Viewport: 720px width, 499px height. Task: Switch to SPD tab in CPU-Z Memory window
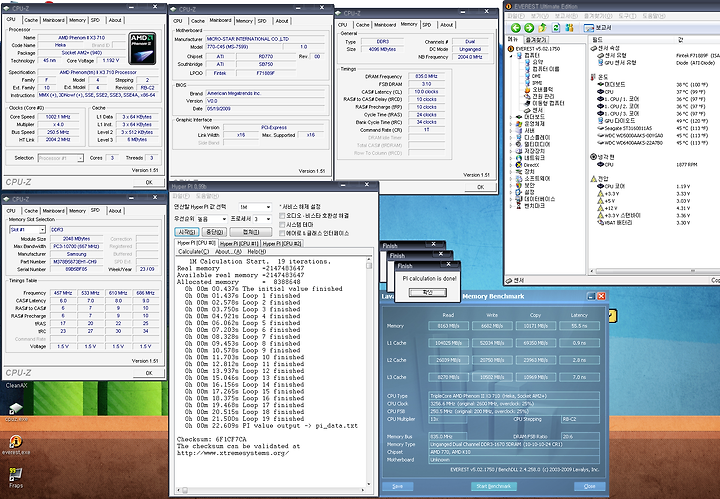tap(427, 25)
